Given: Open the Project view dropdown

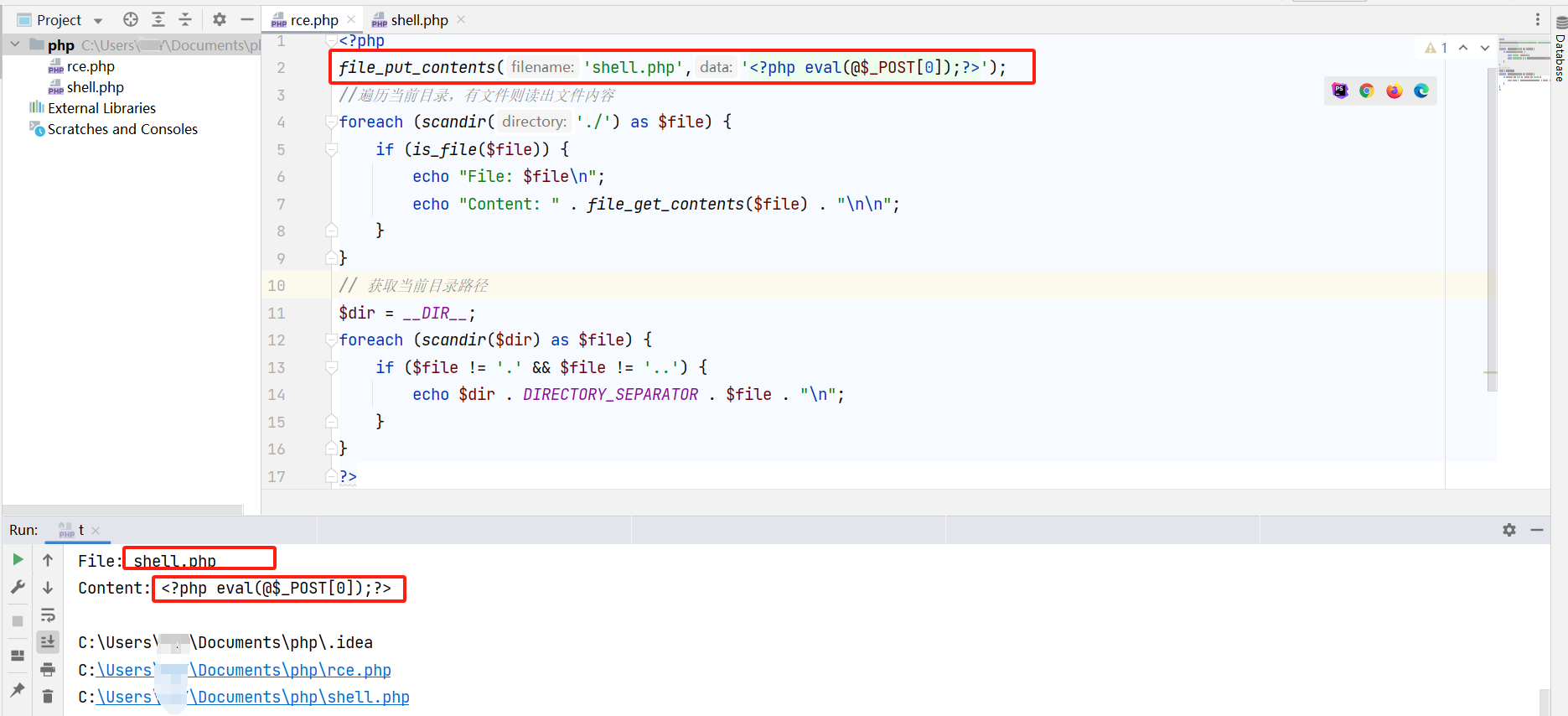Looking at the screenshot, I should pos(98,20).
